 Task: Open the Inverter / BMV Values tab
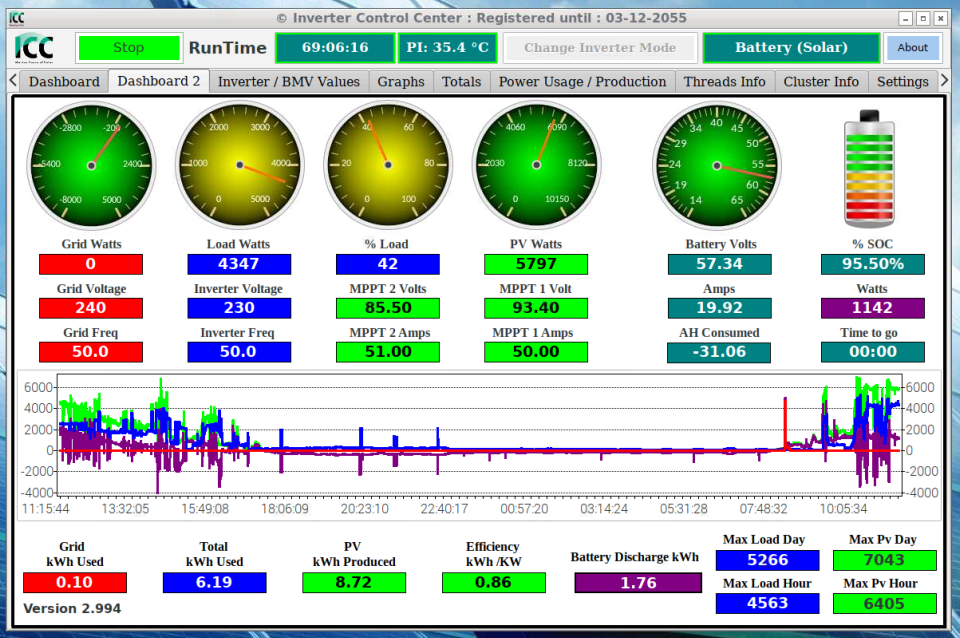tap(289, 81)
